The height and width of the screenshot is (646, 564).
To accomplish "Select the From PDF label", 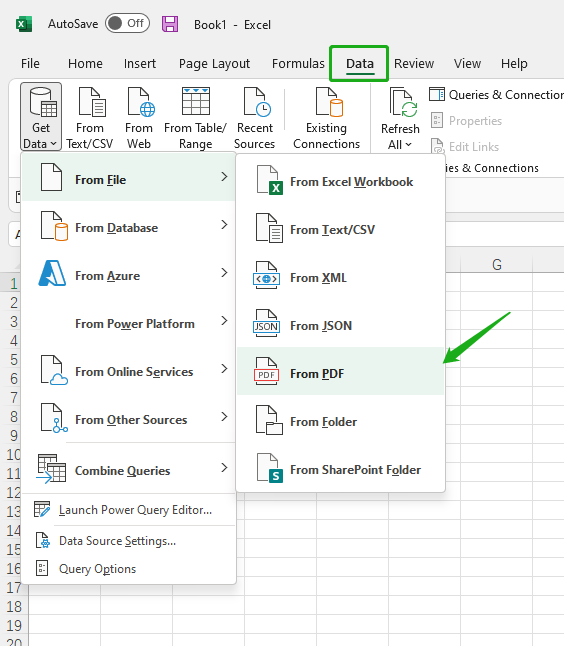I will click(317, 374).
